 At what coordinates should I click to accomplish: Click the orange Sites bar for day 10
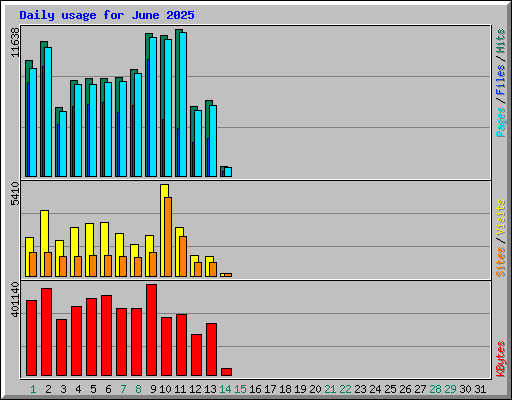[x=168, y=237]
